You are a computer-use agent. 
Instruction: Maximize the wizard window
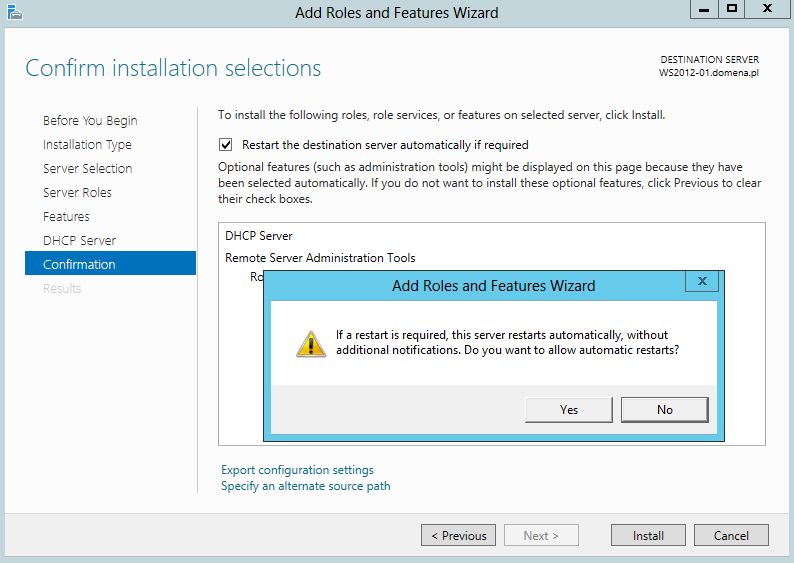tap(732, 9)
